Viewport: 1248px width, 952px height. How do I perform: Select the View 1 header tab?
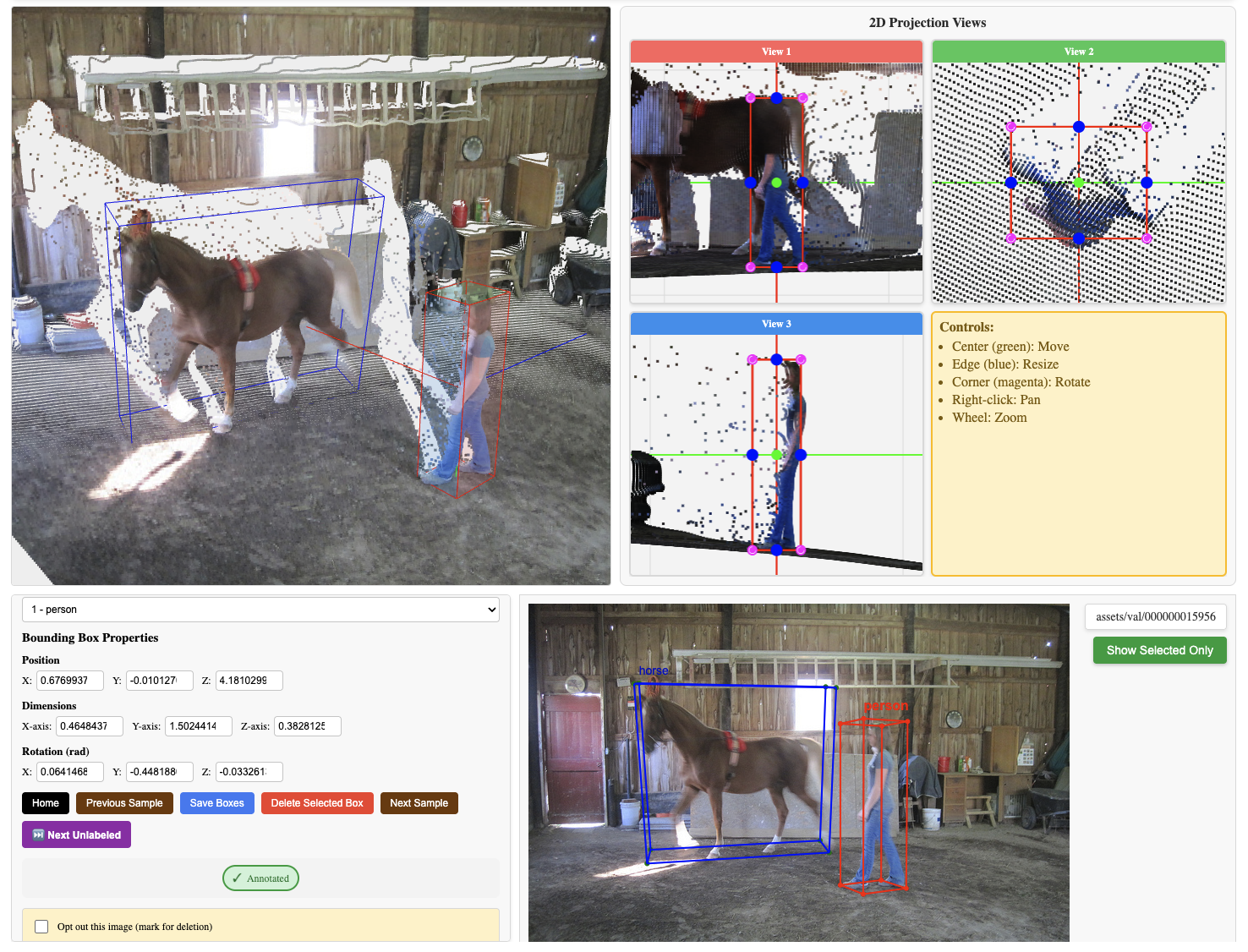coord(776,52)
